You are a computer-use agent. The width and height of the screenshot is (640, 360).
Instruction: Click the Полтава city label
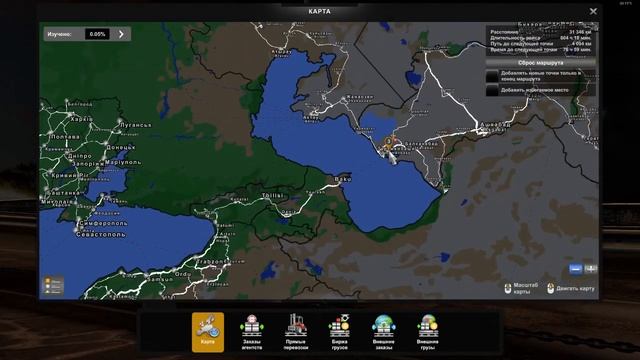point(66,137)
